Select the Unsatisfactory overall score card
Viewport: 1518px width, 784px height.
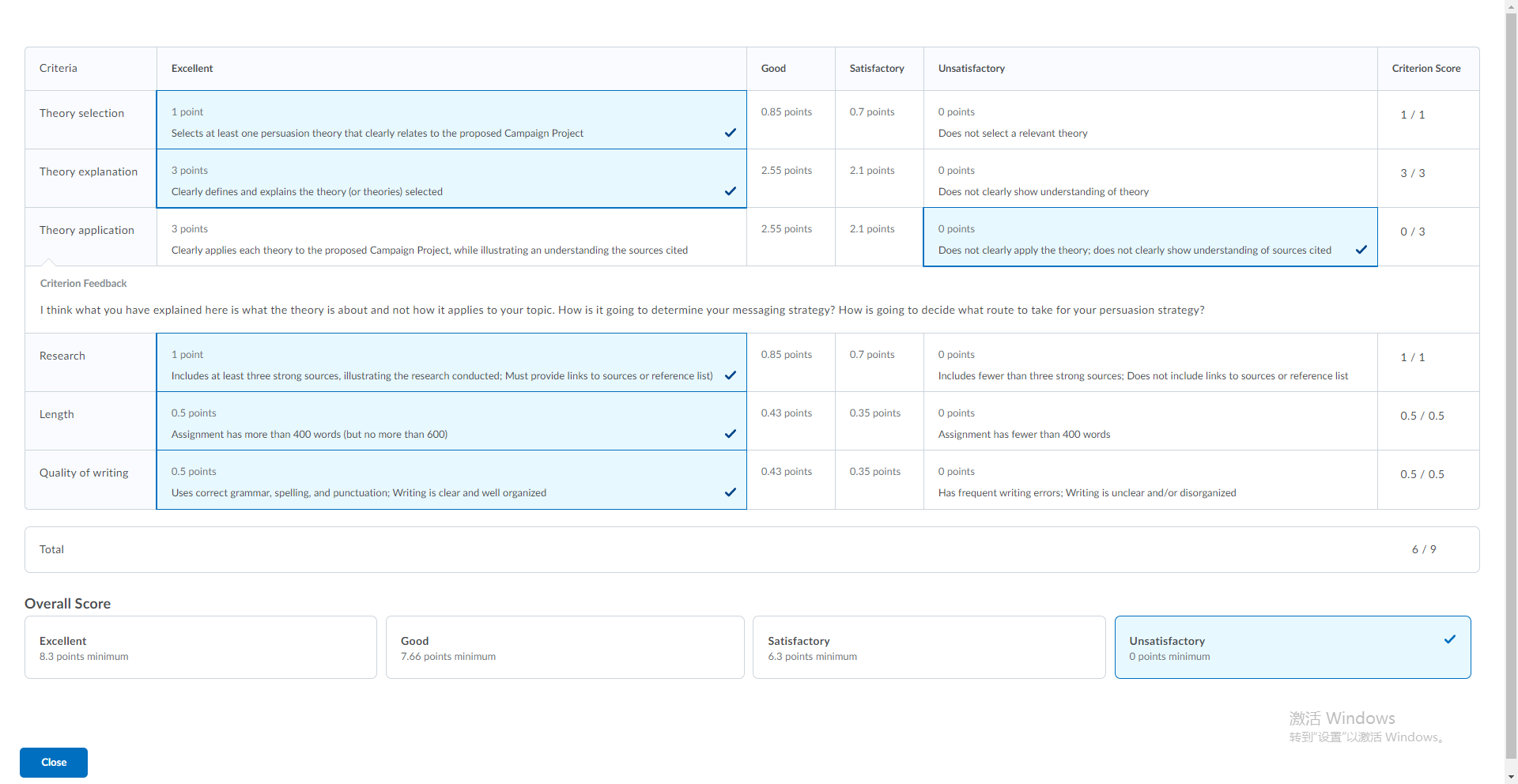pos(1293,647)
